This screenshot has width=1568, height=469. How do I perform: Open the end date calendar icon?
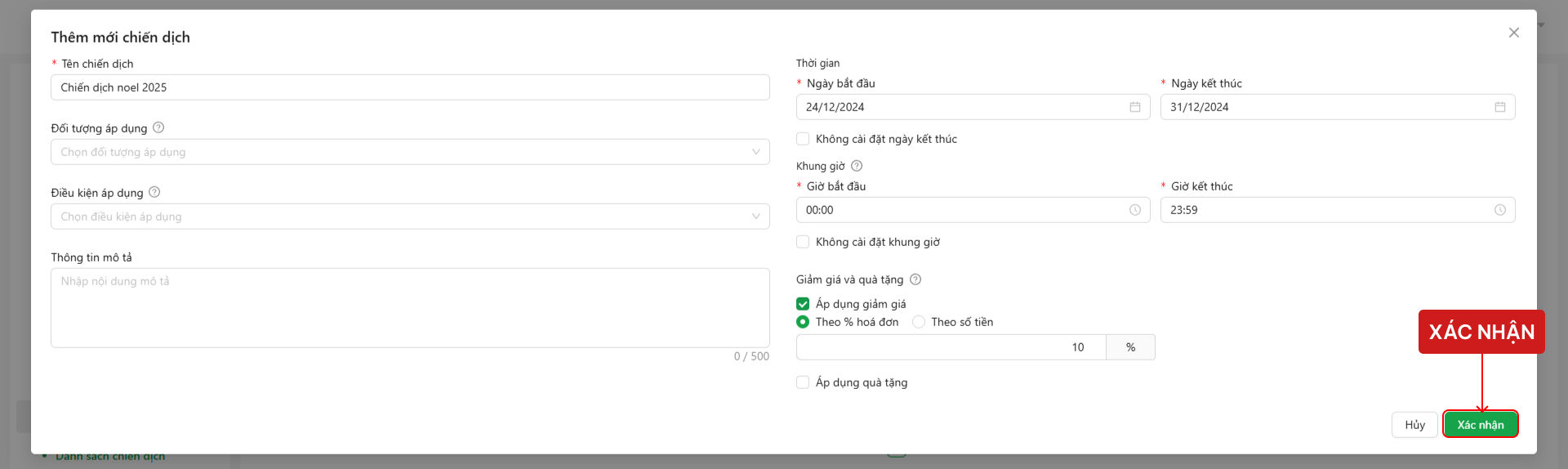[1499, 107]
